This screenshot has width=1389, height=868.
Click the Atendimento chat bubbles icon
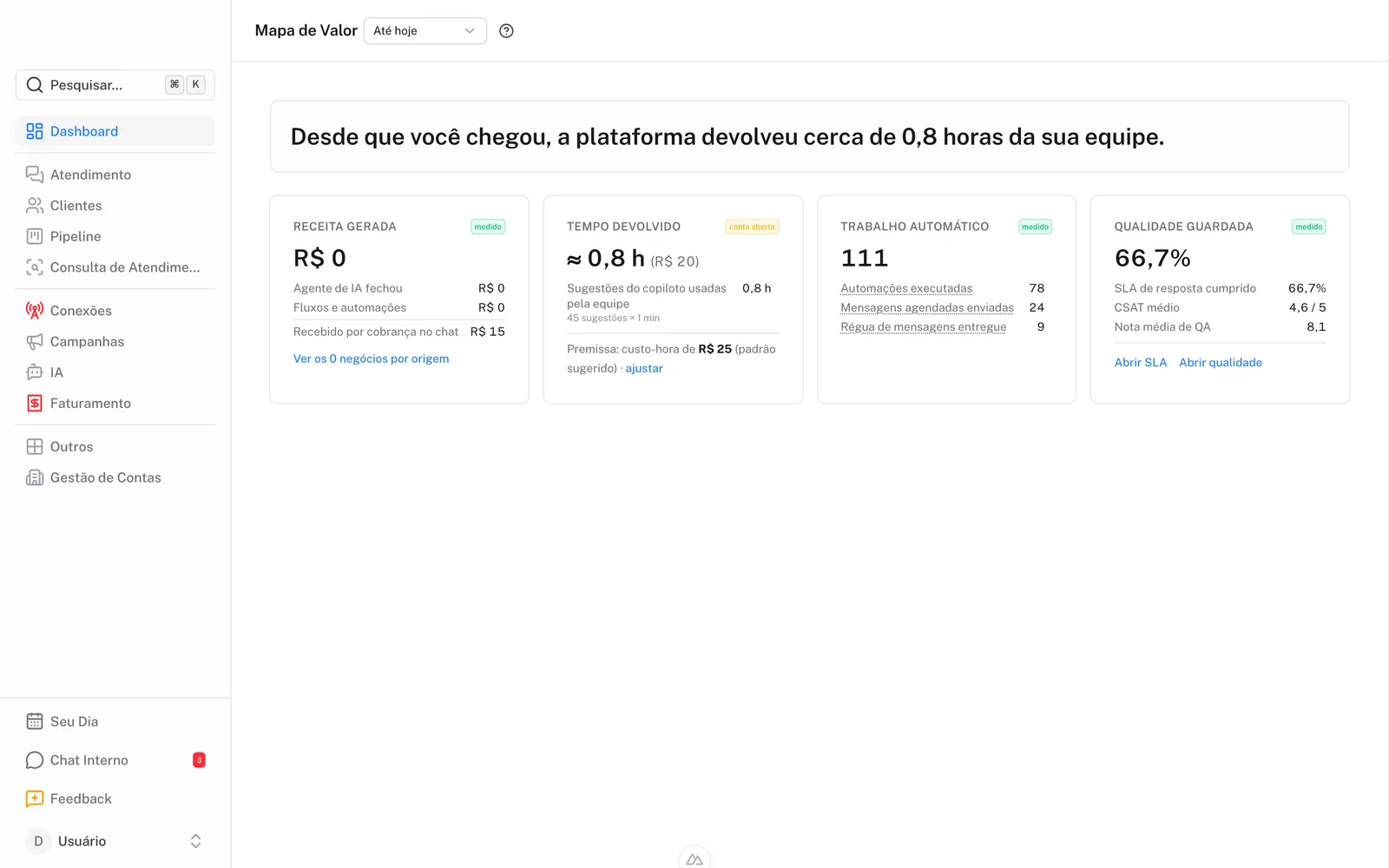click(x=35, y=174)
